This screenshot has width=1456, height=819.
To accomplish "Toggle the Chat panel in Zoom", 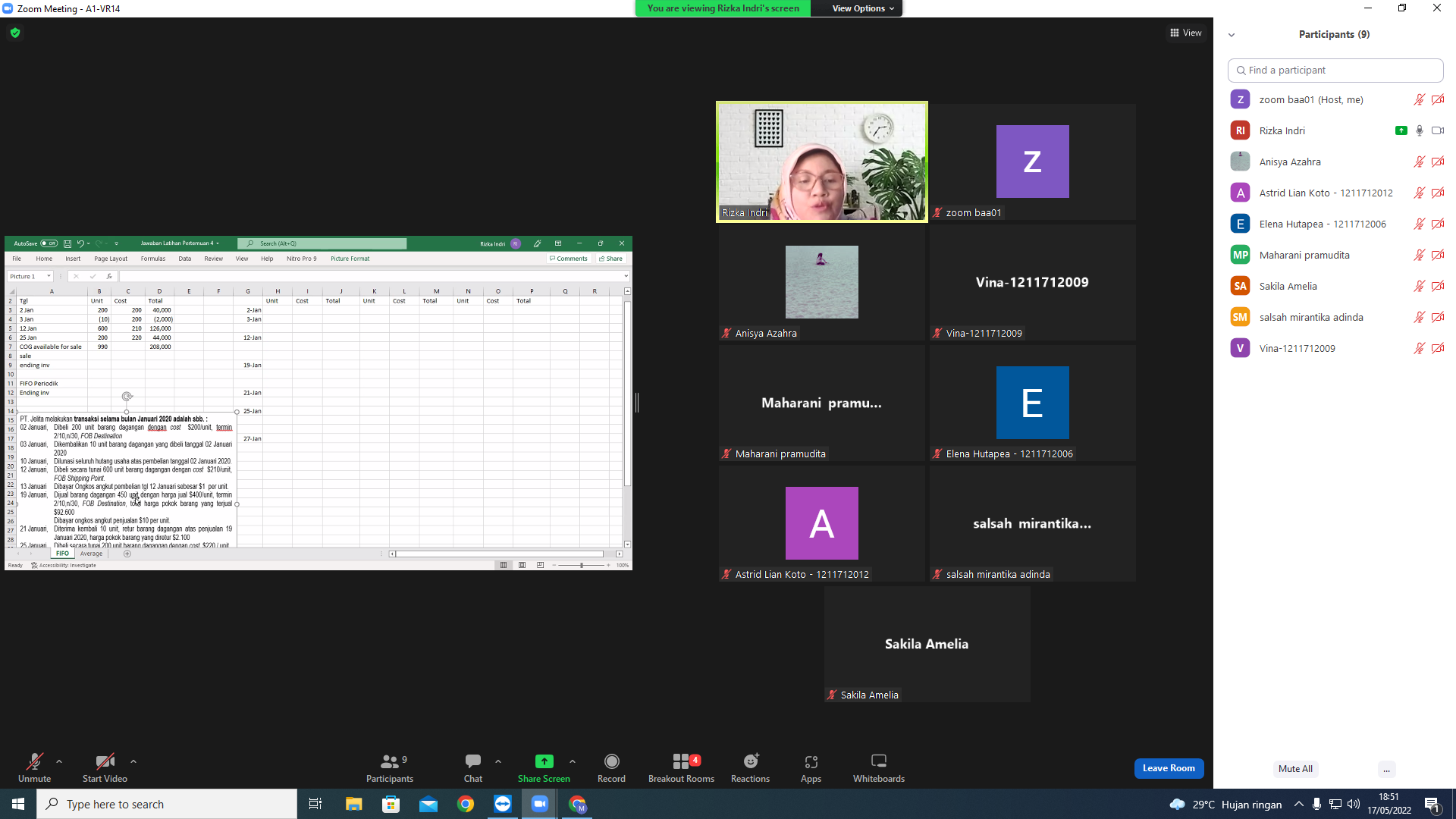I will [x=473, y=767].
